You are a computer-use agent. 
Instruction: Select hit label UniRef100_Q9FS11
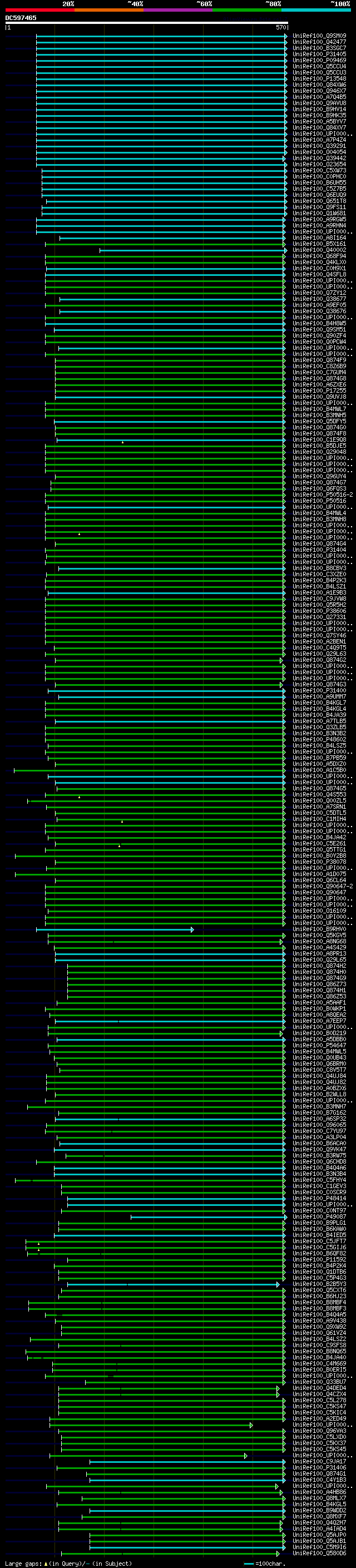319,207
